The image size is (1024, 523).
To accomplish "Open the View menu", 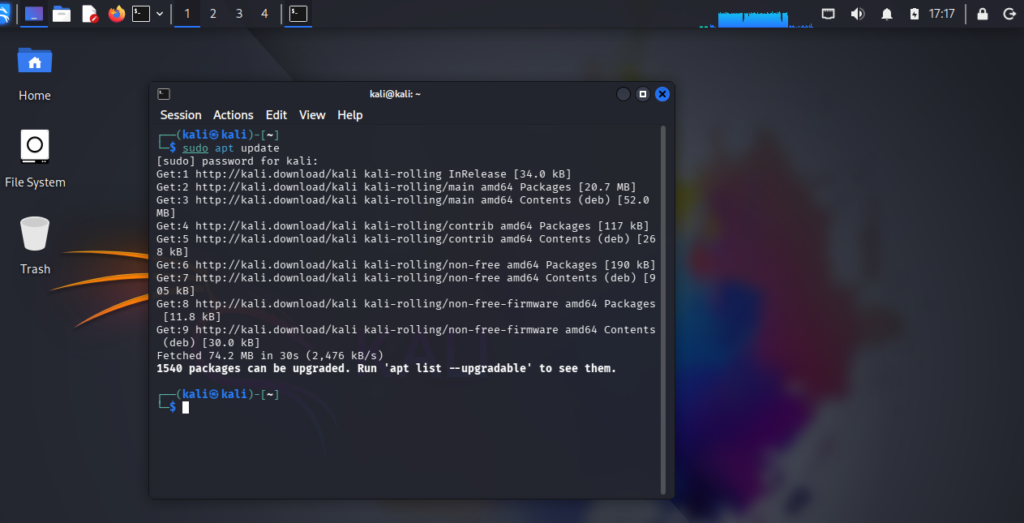I will (312, 115).
